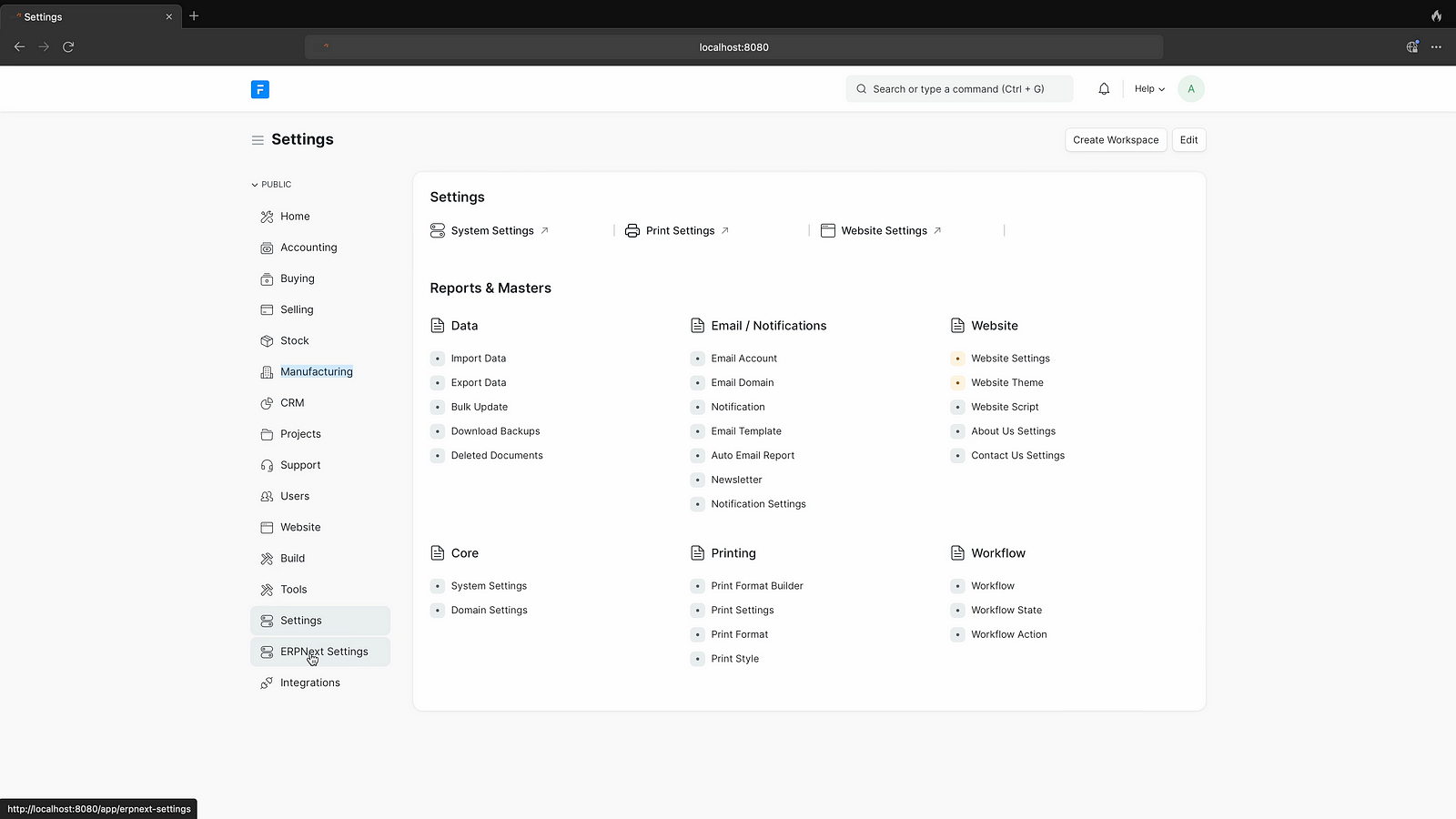Toggle the sidebar hamburger icon

(x=258, y=140)
